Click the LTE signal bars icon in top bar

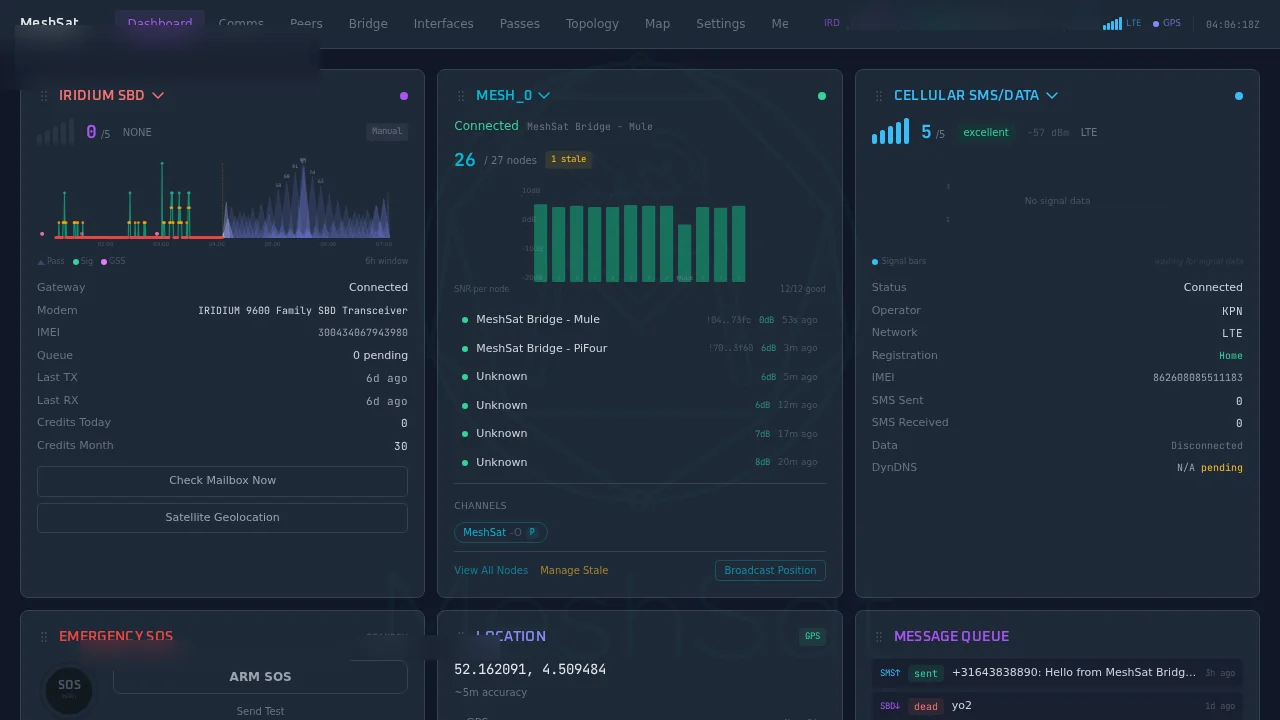point(1112,23)
